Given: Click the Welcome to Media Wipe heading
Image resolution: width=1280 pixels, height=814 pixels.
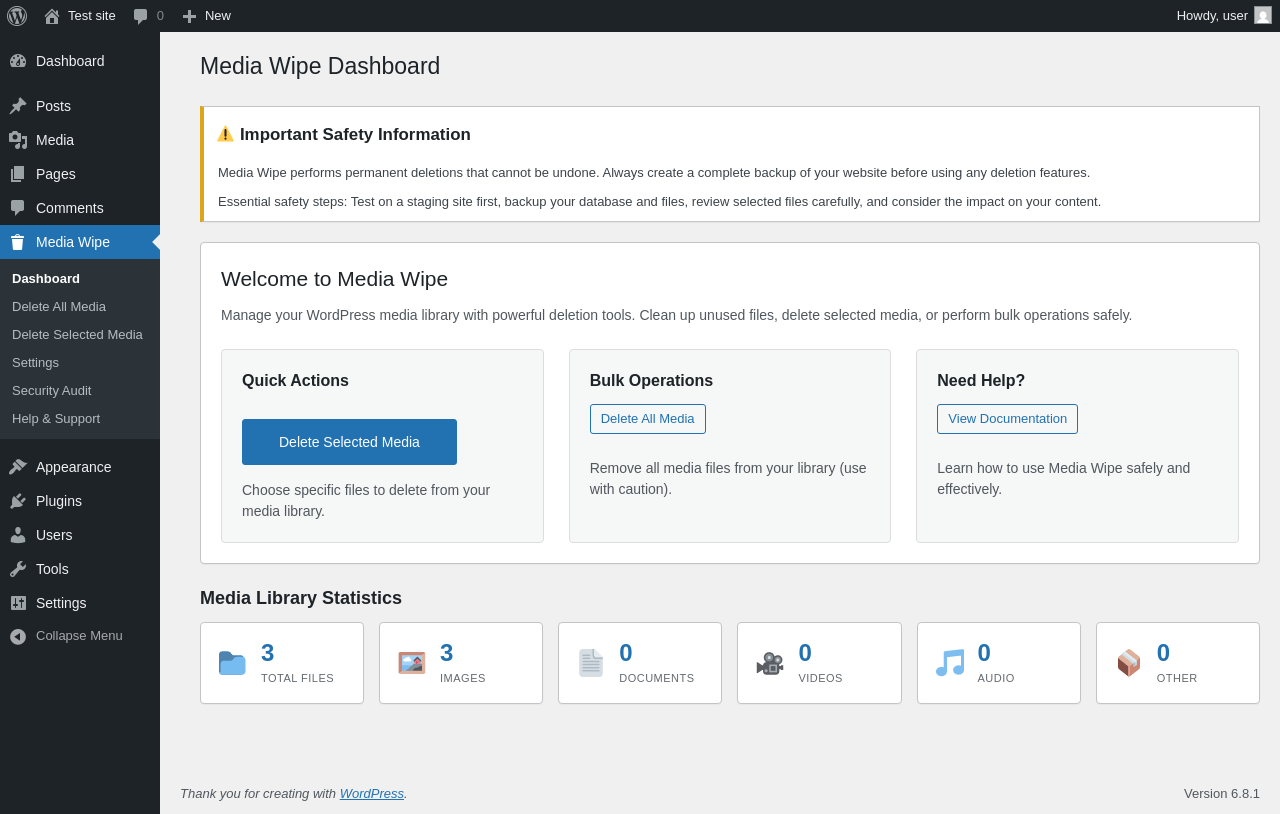Looking at the screenshot, I should coord(334,279).
